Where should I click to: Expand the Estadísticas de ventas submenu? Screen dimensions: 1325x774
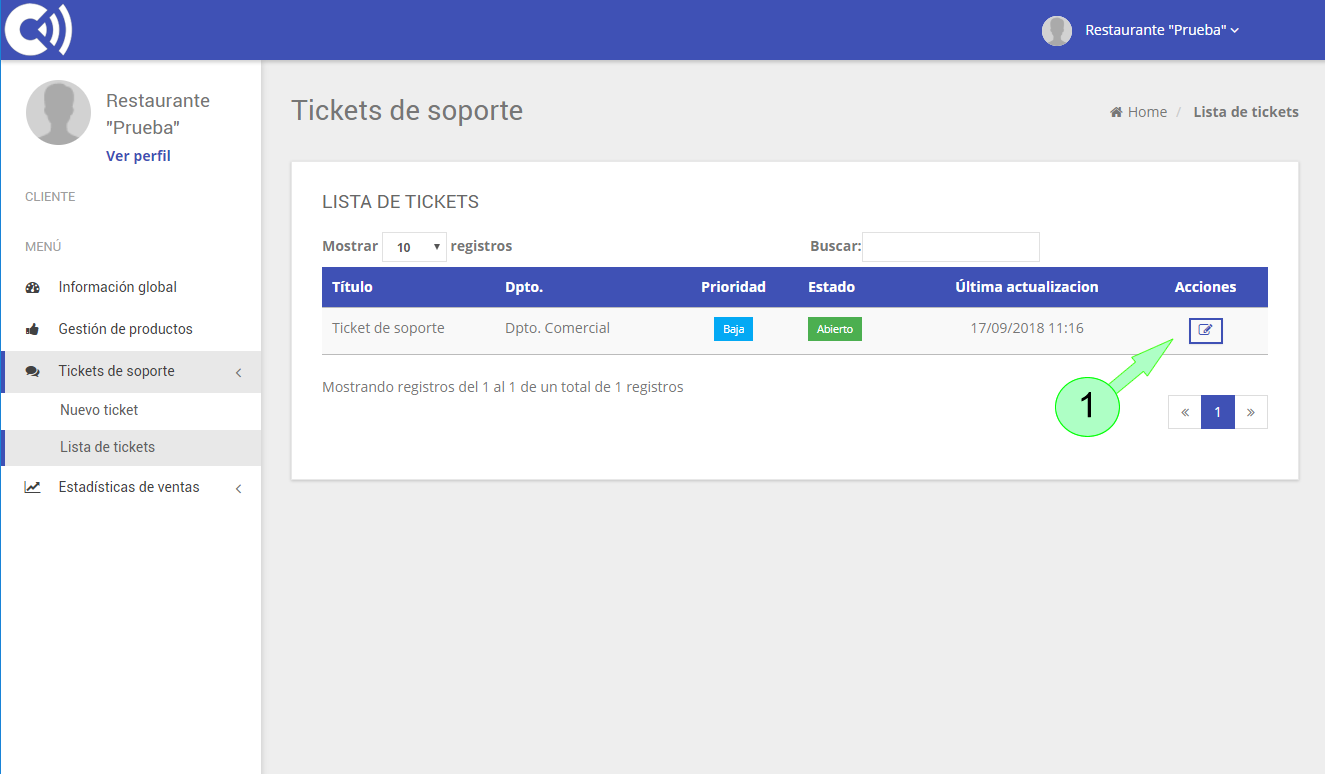click(x=238, y=489)
